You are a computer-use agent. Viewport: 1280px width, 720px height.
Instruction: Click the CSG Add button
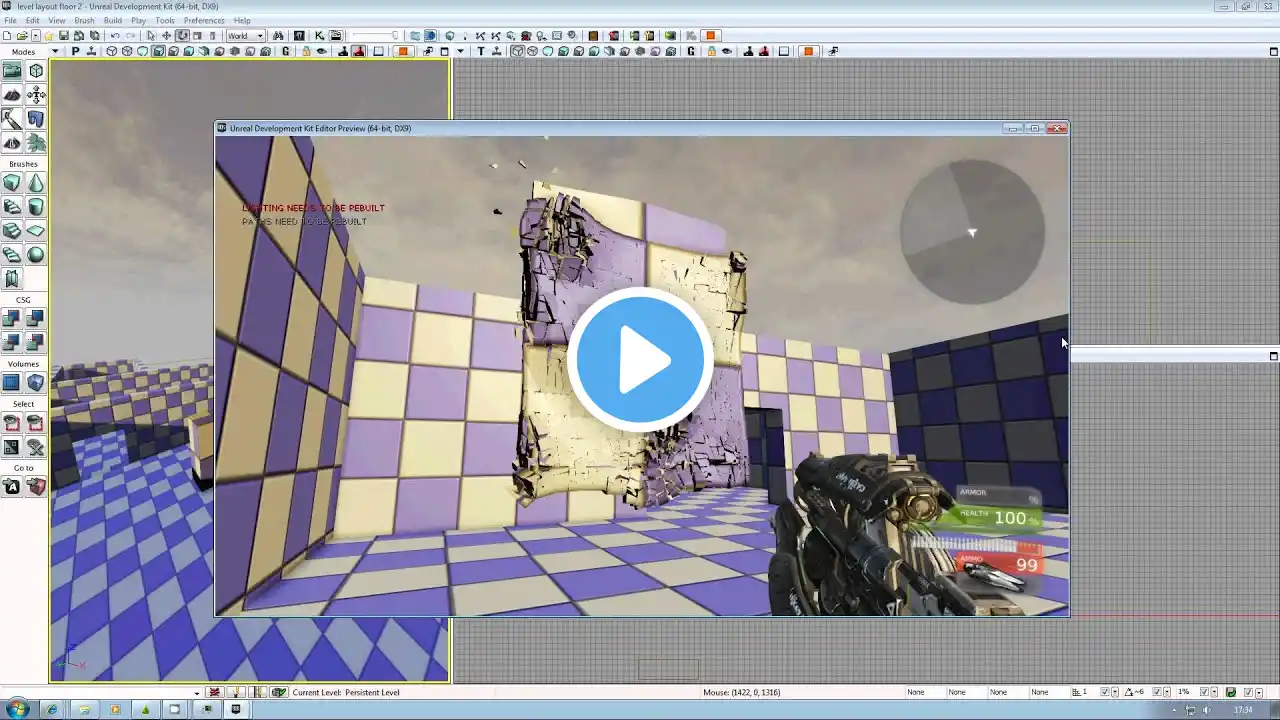pos(12,319)
